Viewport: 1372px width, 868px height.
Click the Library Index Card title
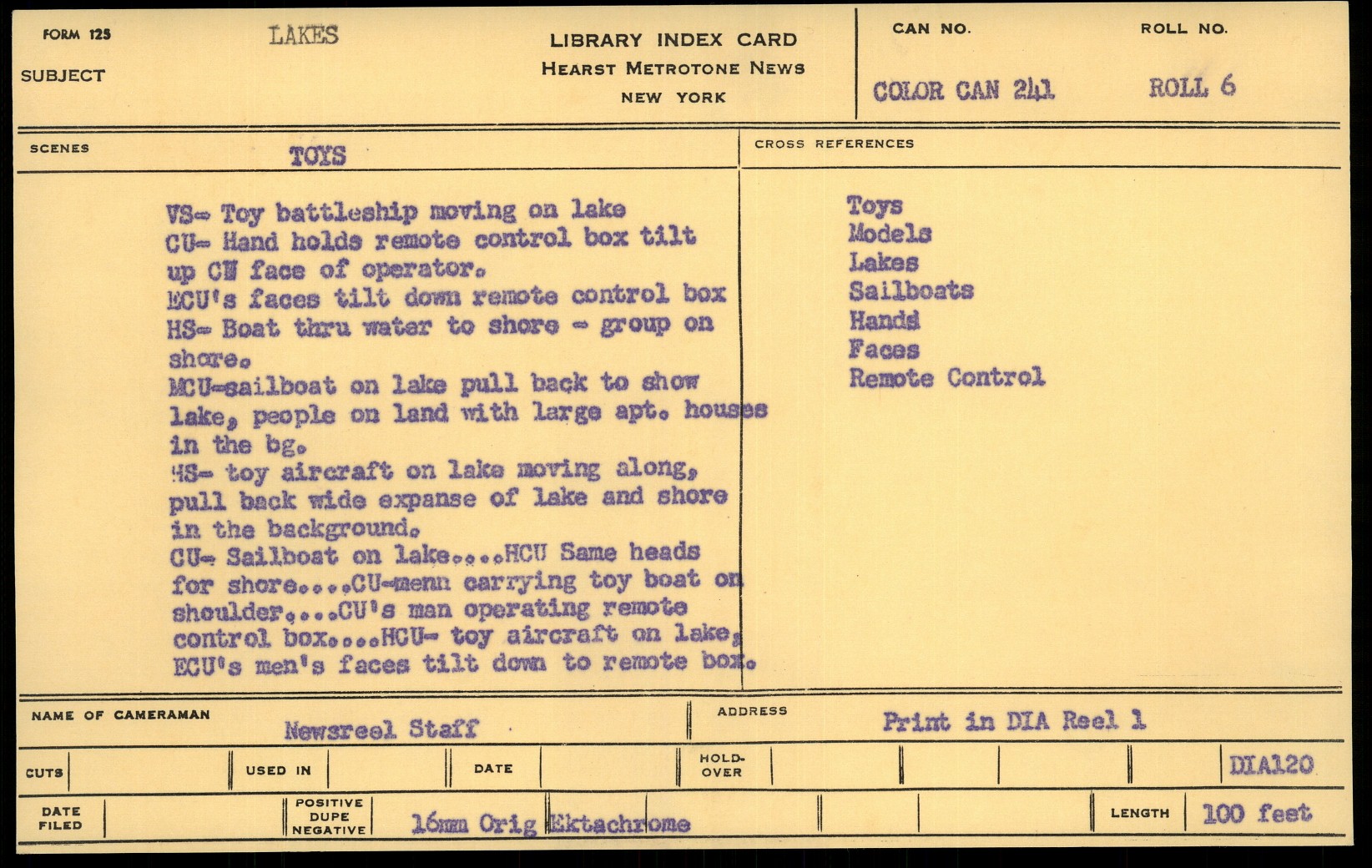tap(673, 40)
